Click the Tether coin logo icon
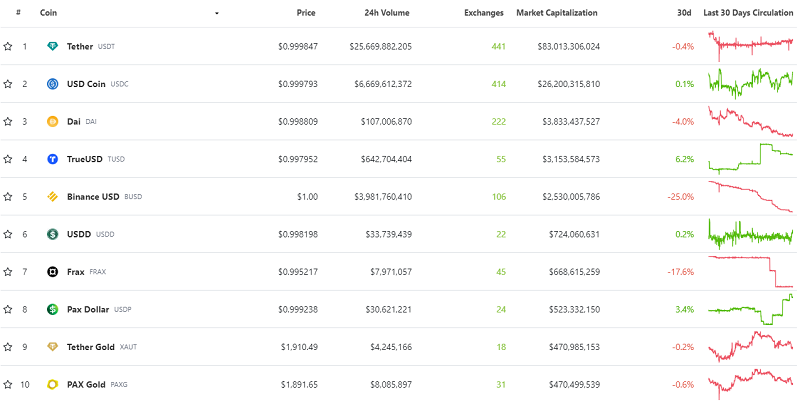The image size is (800, 402). [53, 47]
